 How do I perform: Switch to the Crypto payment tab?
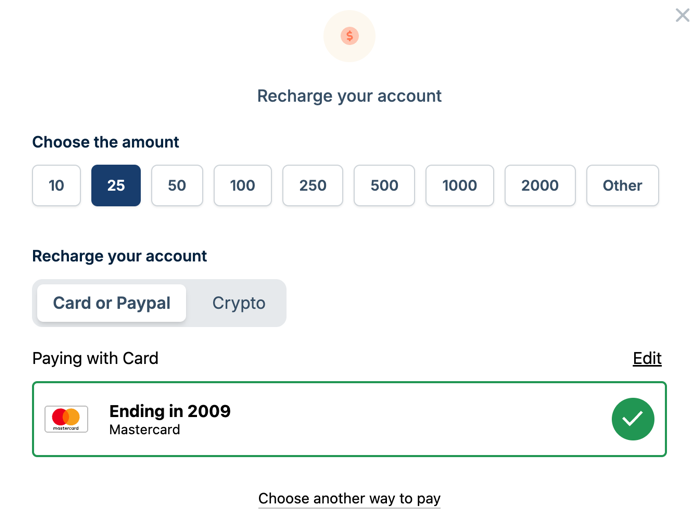[239, 303]
